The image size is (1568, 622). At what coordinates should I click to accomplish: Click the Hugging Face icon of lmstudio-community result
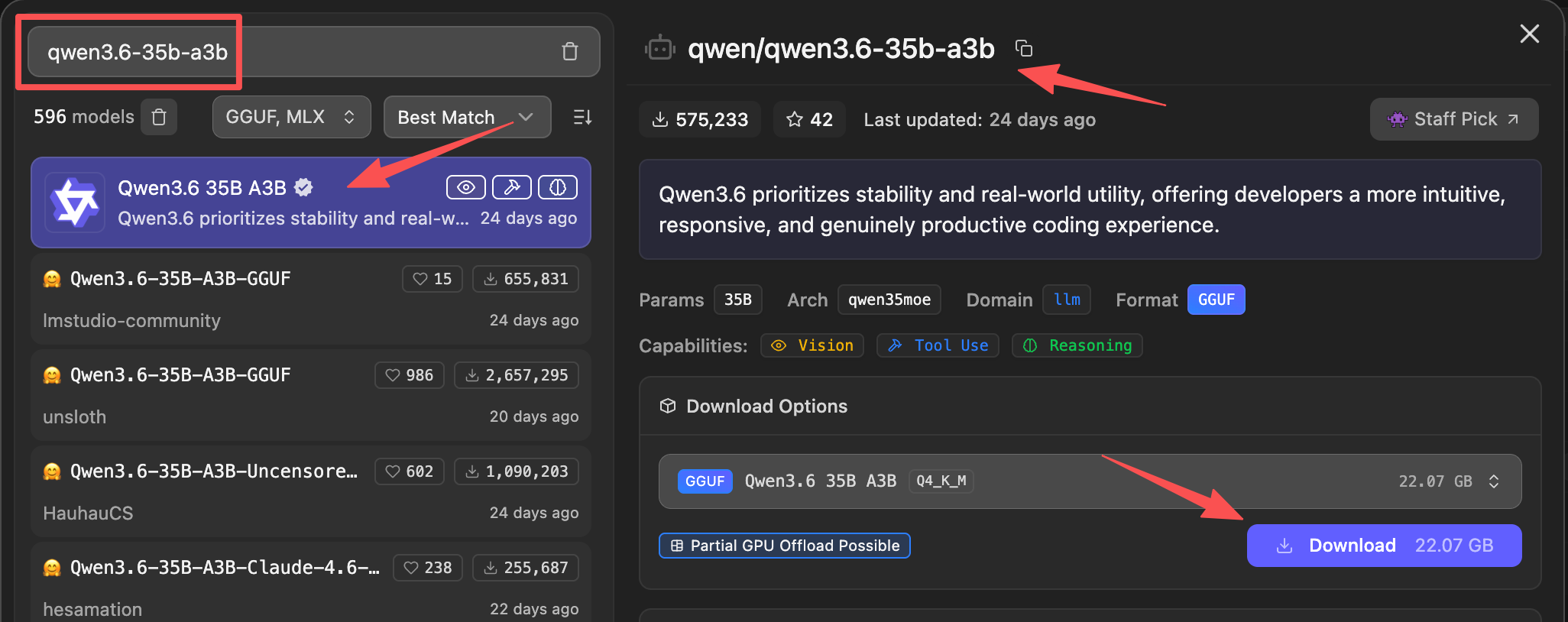(52, 279)
